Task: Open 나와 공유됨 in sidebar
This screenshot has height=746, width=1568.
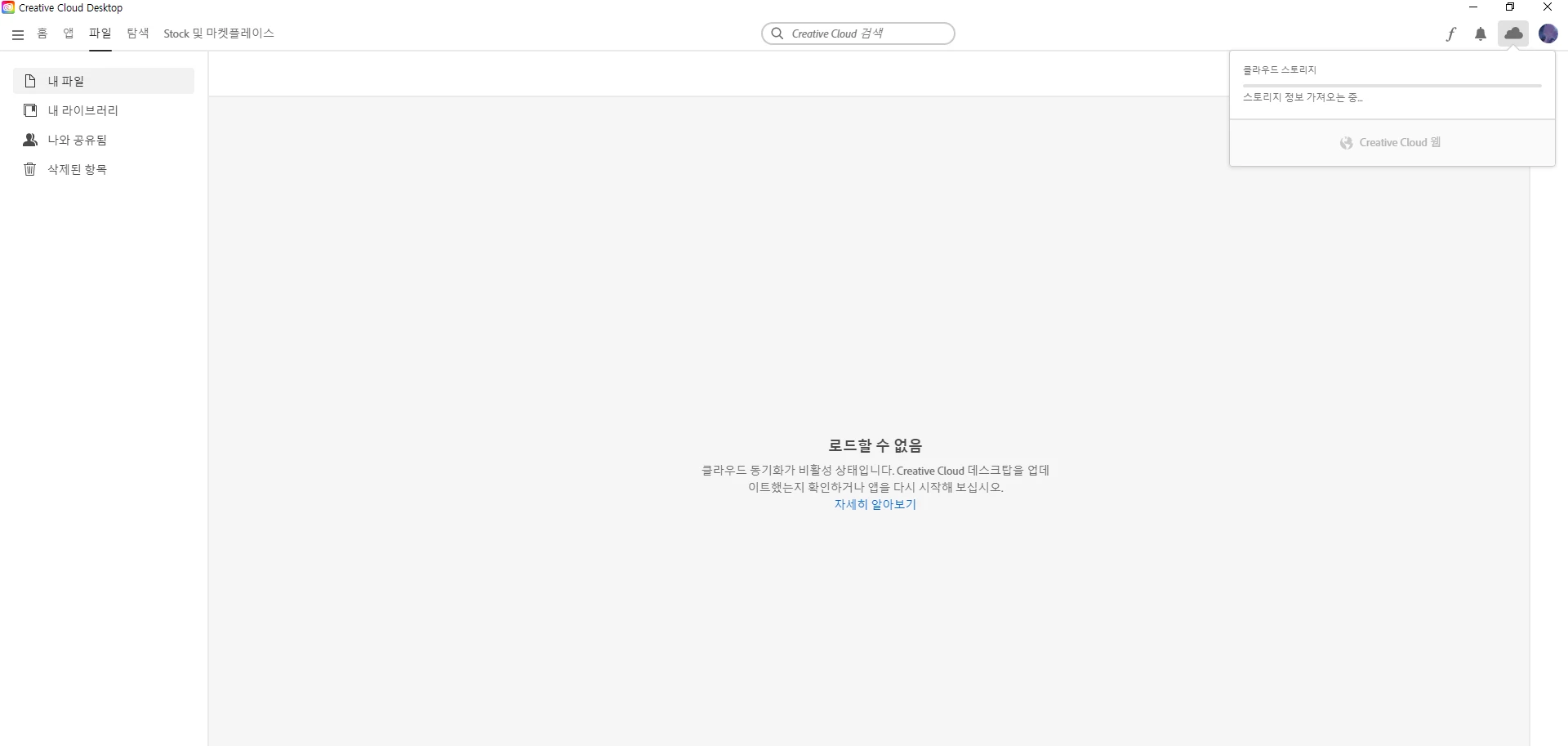Action: click(x=104, y=140)
